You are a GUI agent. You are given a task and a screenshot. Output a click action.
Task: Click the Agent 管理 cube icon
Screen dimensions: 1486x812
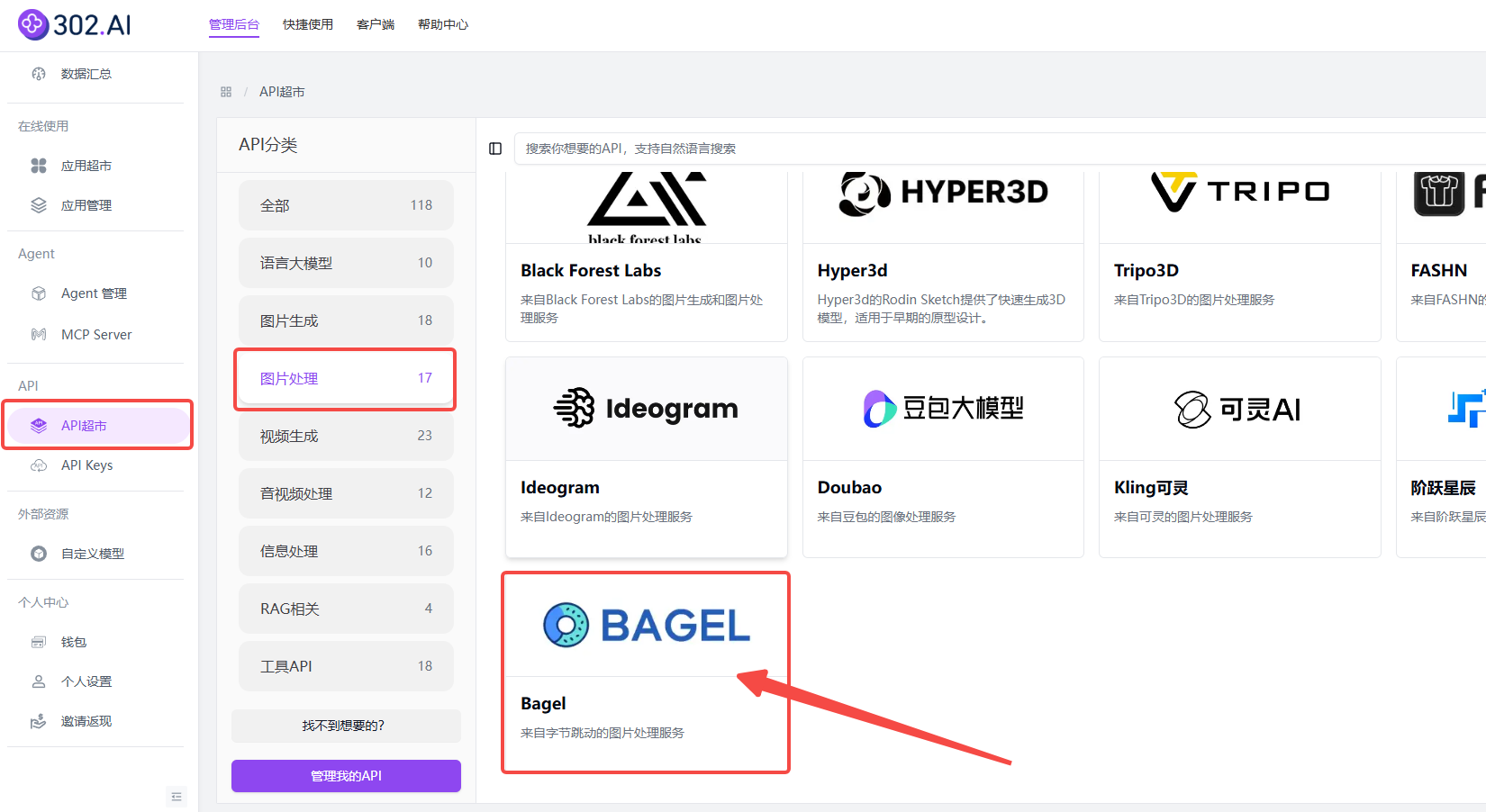(x=39, y=293)
